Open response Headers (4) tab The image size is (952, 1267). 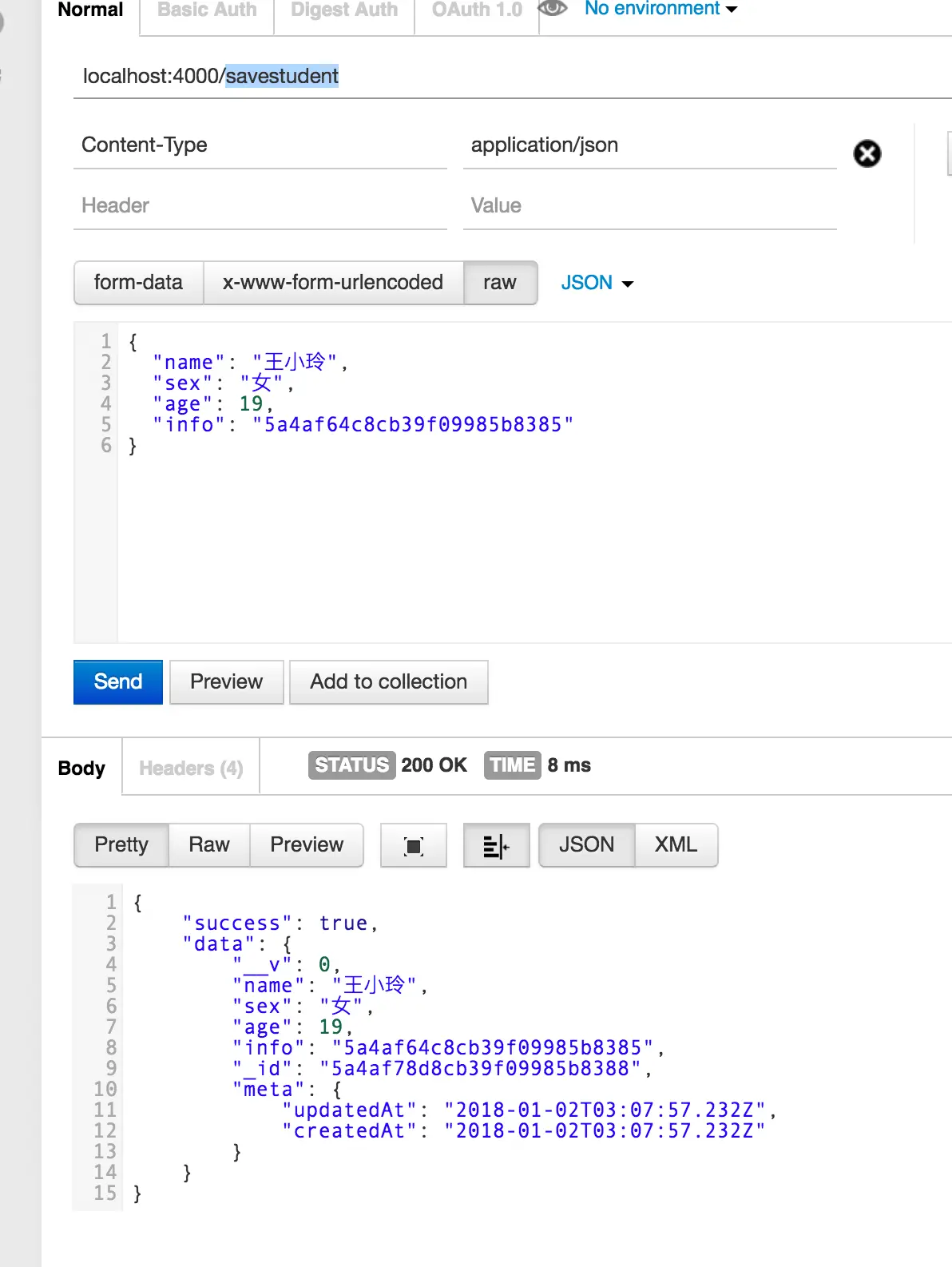coord(191,768)
